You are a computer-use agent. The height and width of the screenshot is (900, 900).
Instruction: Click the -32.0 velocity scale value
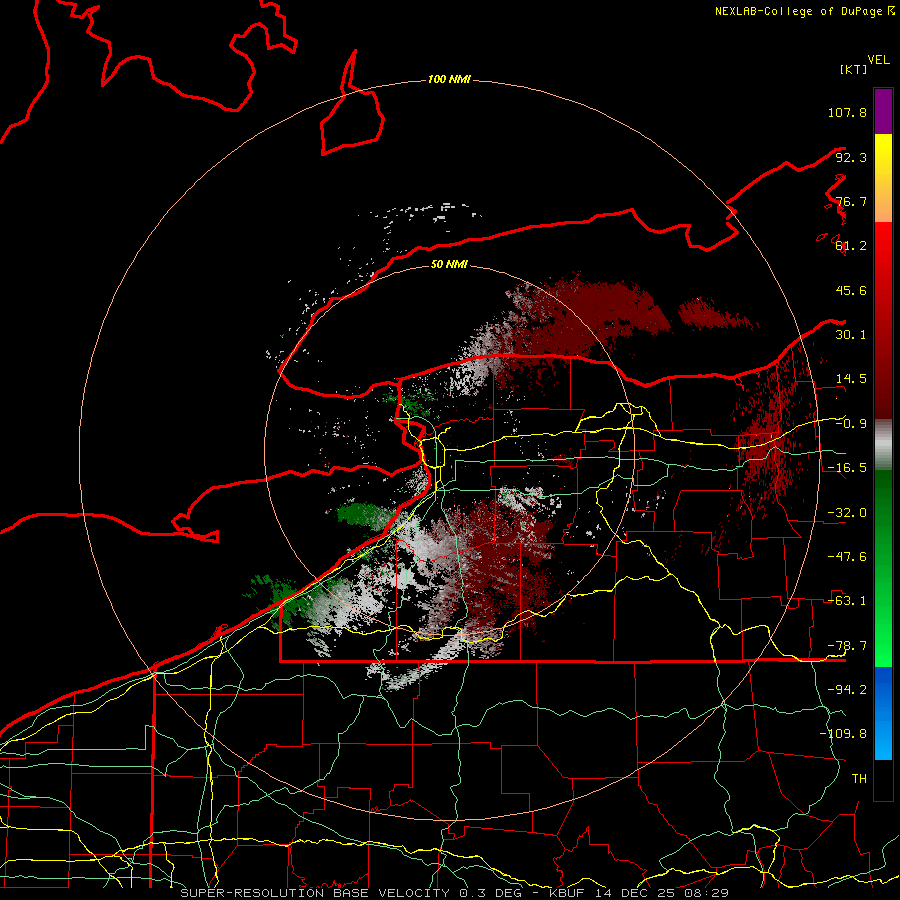[x=847, y=513]
